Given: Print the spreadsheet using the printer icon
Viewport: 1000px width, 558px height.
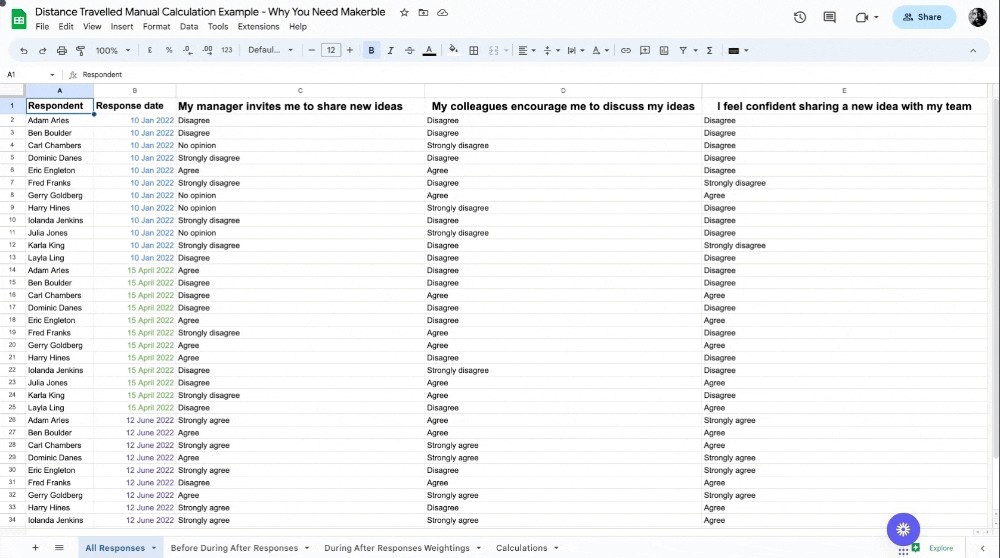Looking at the screenshot, I should (x=61, y=50).
